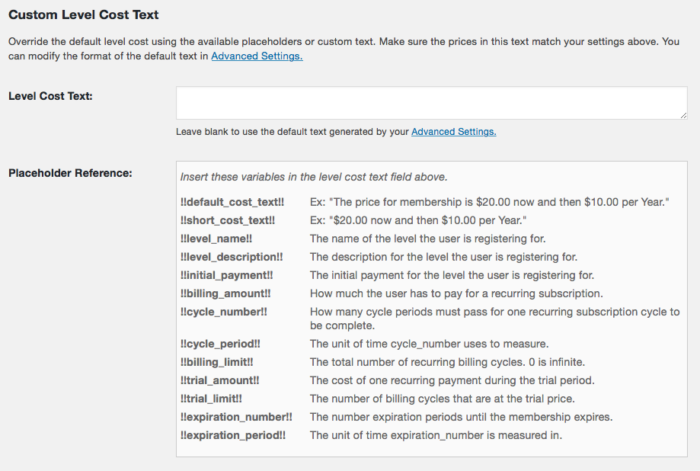Click the Level Cost Text label

pos(50,96)
